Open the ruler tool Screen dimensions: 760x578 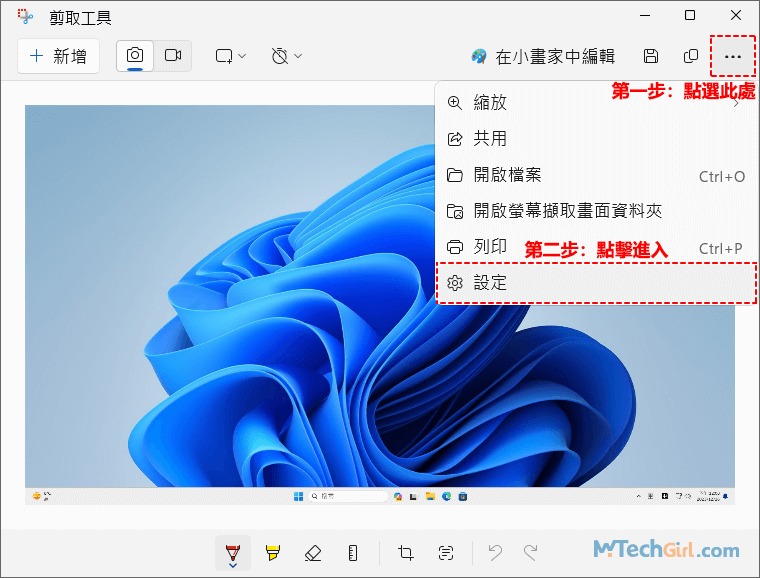(x=352, y=553)
